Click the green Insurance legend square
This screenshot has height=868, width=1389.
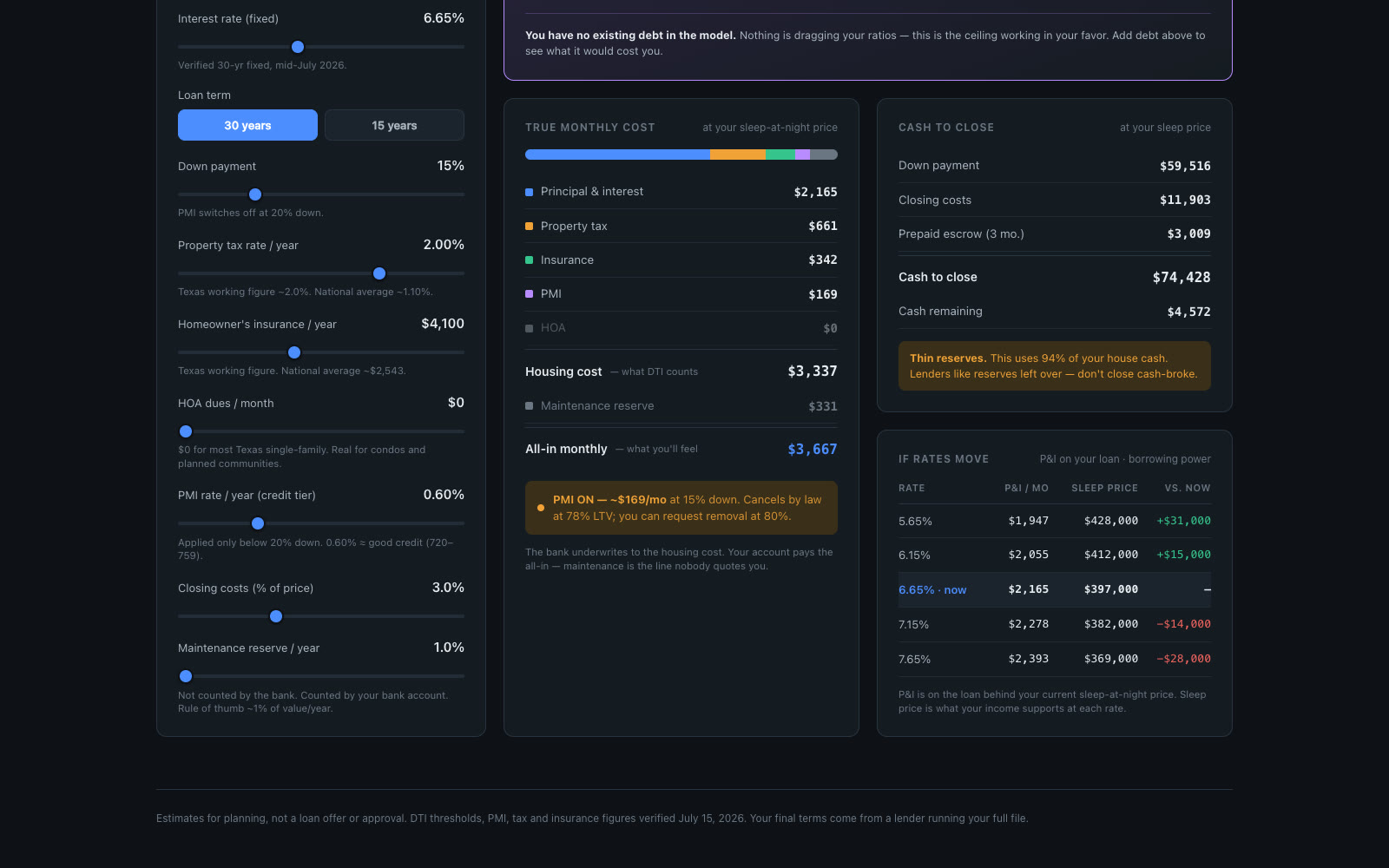[530, 260]
